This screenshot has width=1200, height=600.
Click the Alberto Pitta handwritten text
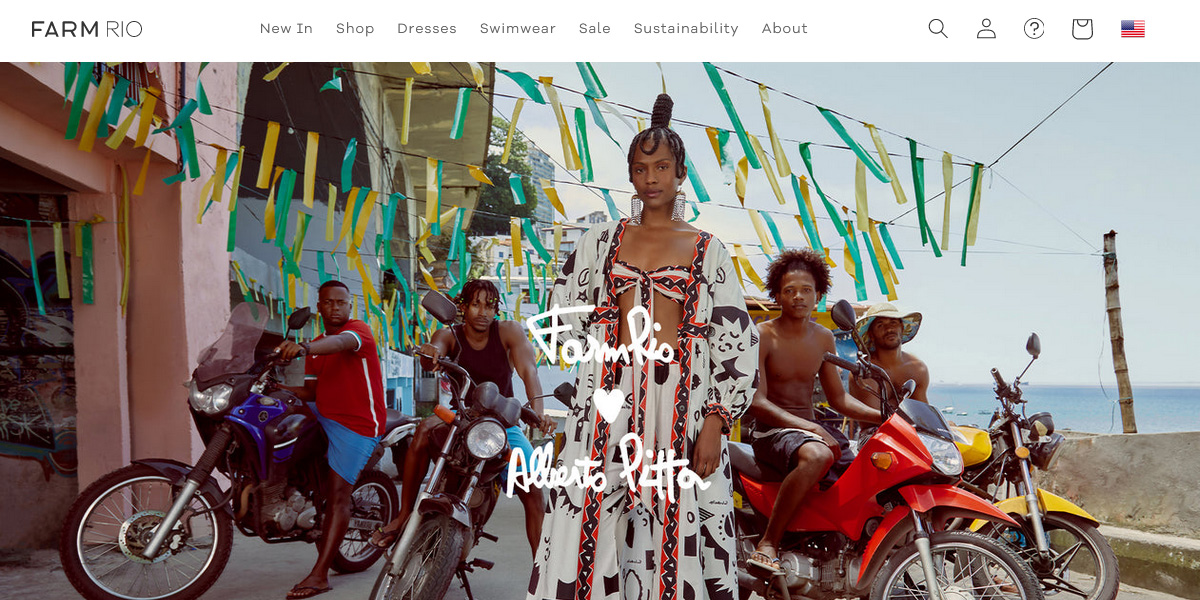pos(607,467)
